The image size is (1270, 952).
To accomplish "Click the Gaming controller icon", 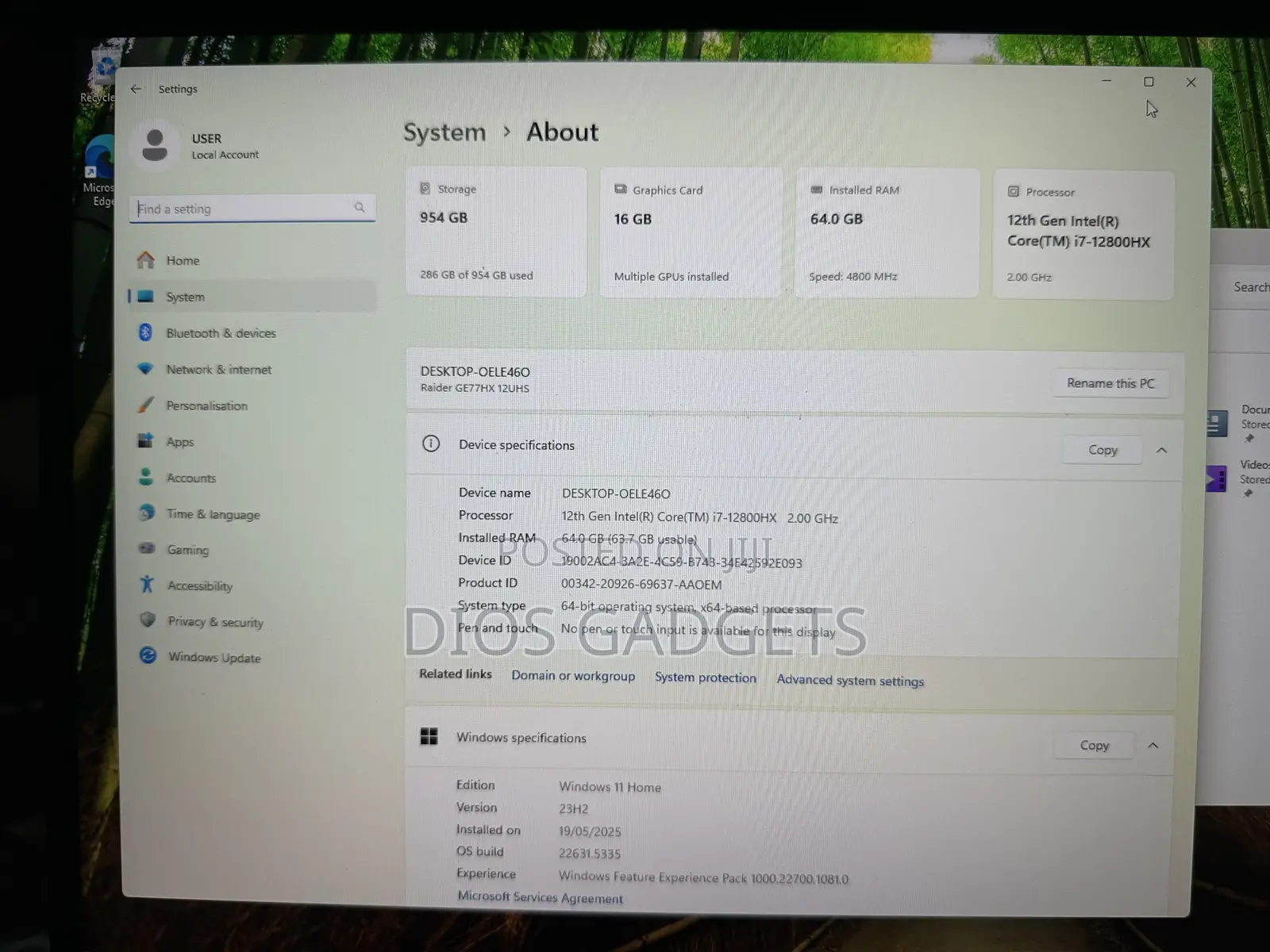I will pos(147,548).
